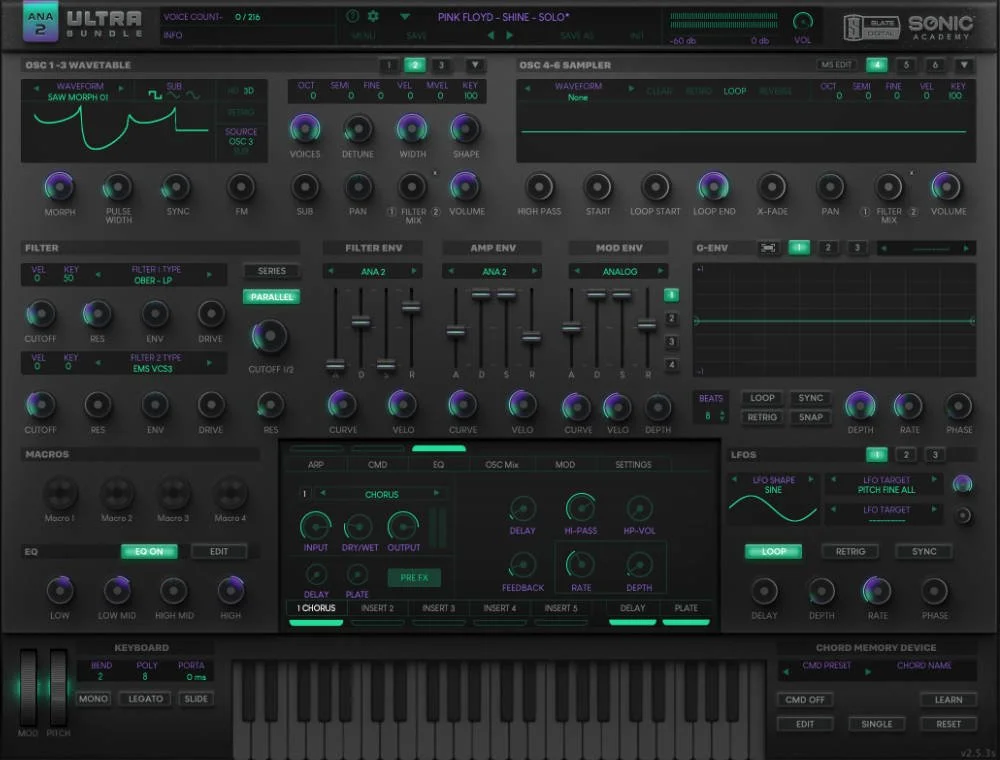Toggle the G-ENV SNAP button
This screenshot has height=760, width=1000.
point(811,417)
